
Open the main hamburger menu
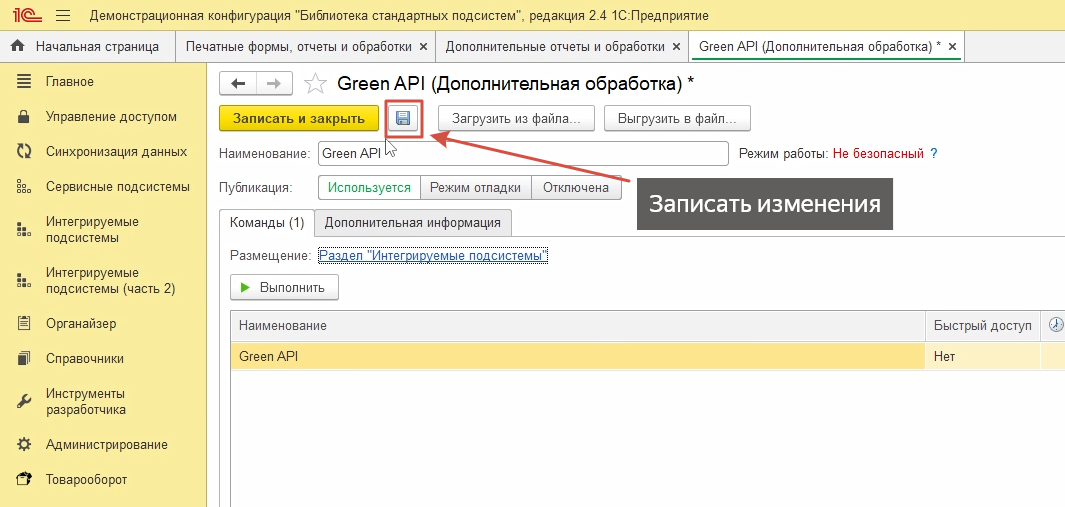pos(63,16)
